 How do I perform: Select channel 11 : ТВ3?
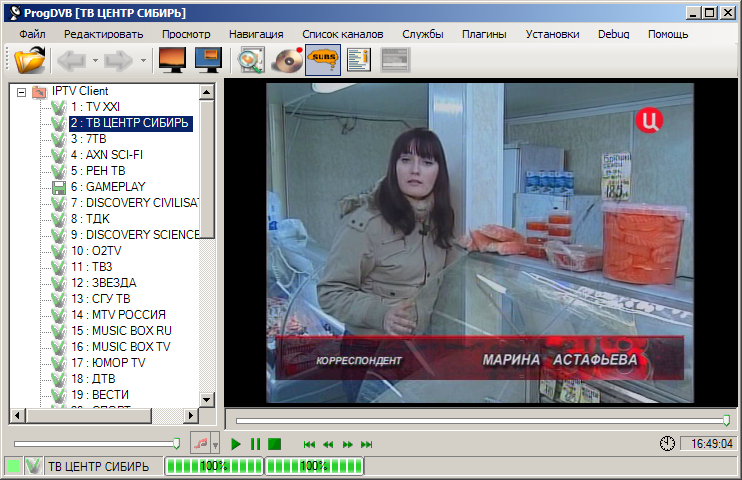tap(92, 267)
